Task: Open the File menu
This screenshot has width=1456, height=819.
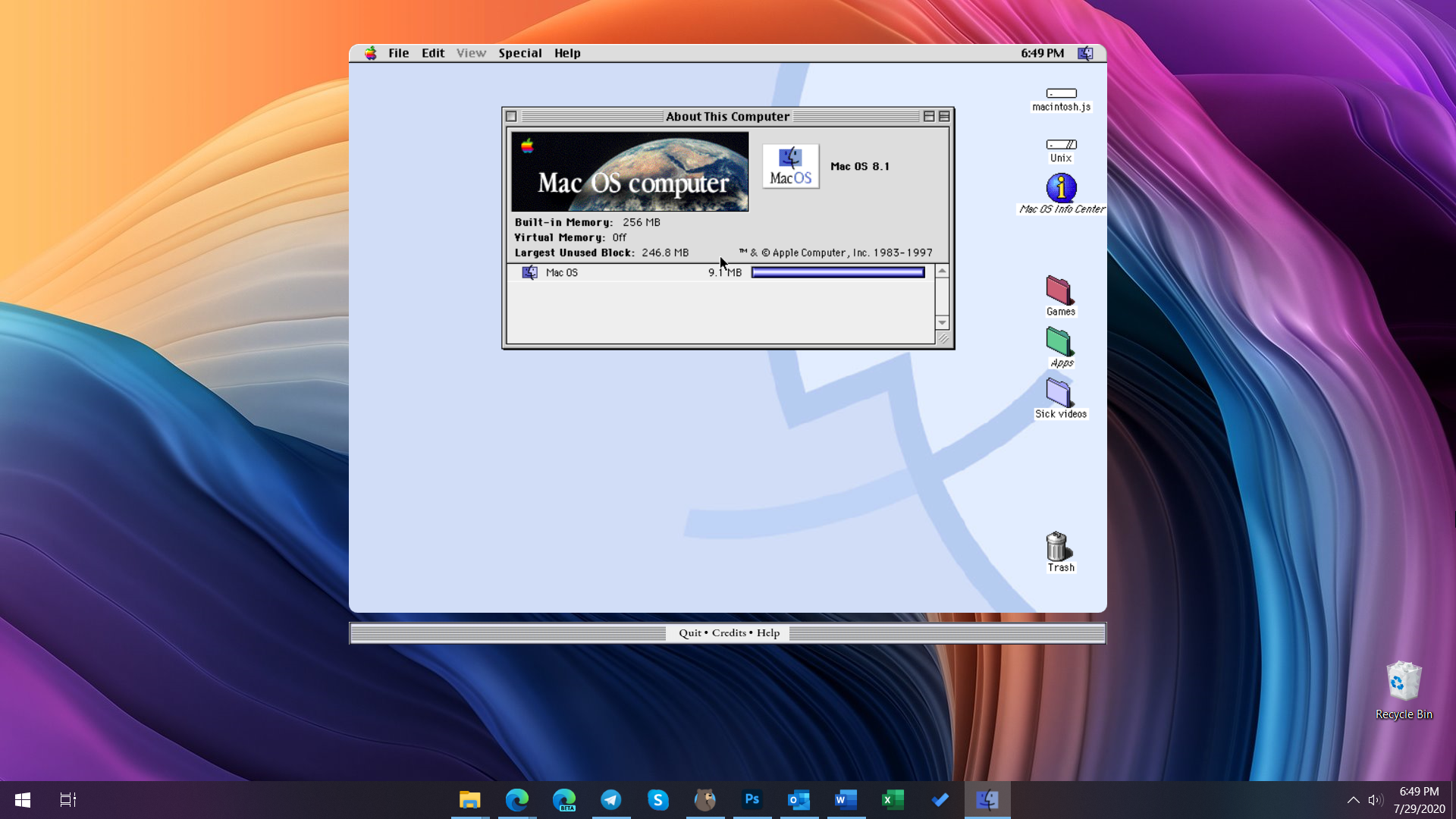Action: [398, 53]
